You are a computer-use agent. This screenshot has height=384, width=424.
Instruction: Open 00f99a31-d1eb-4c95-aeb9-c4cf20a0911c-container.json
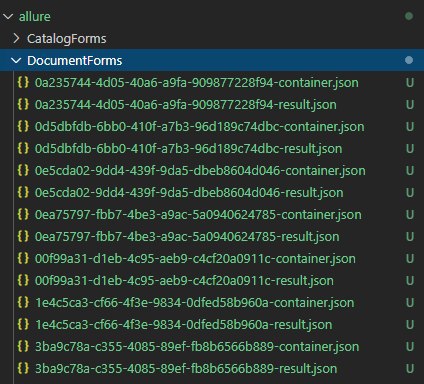[x=195, y=259]
